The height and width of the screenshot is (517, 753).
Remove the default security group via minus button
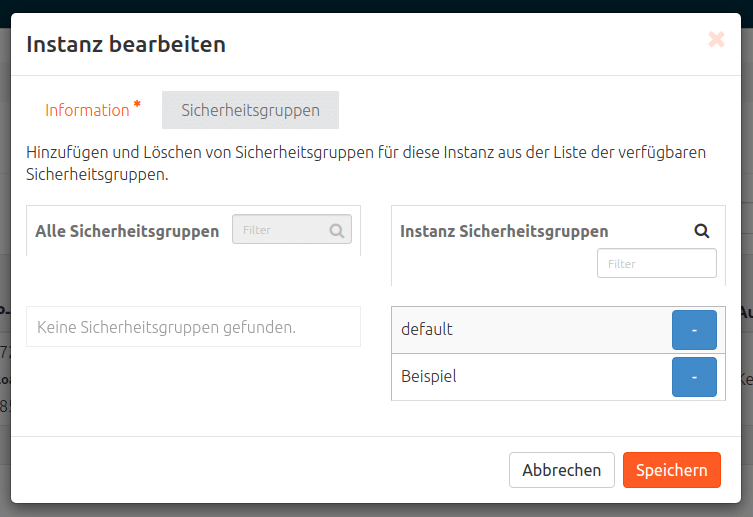tap(694, 329)
